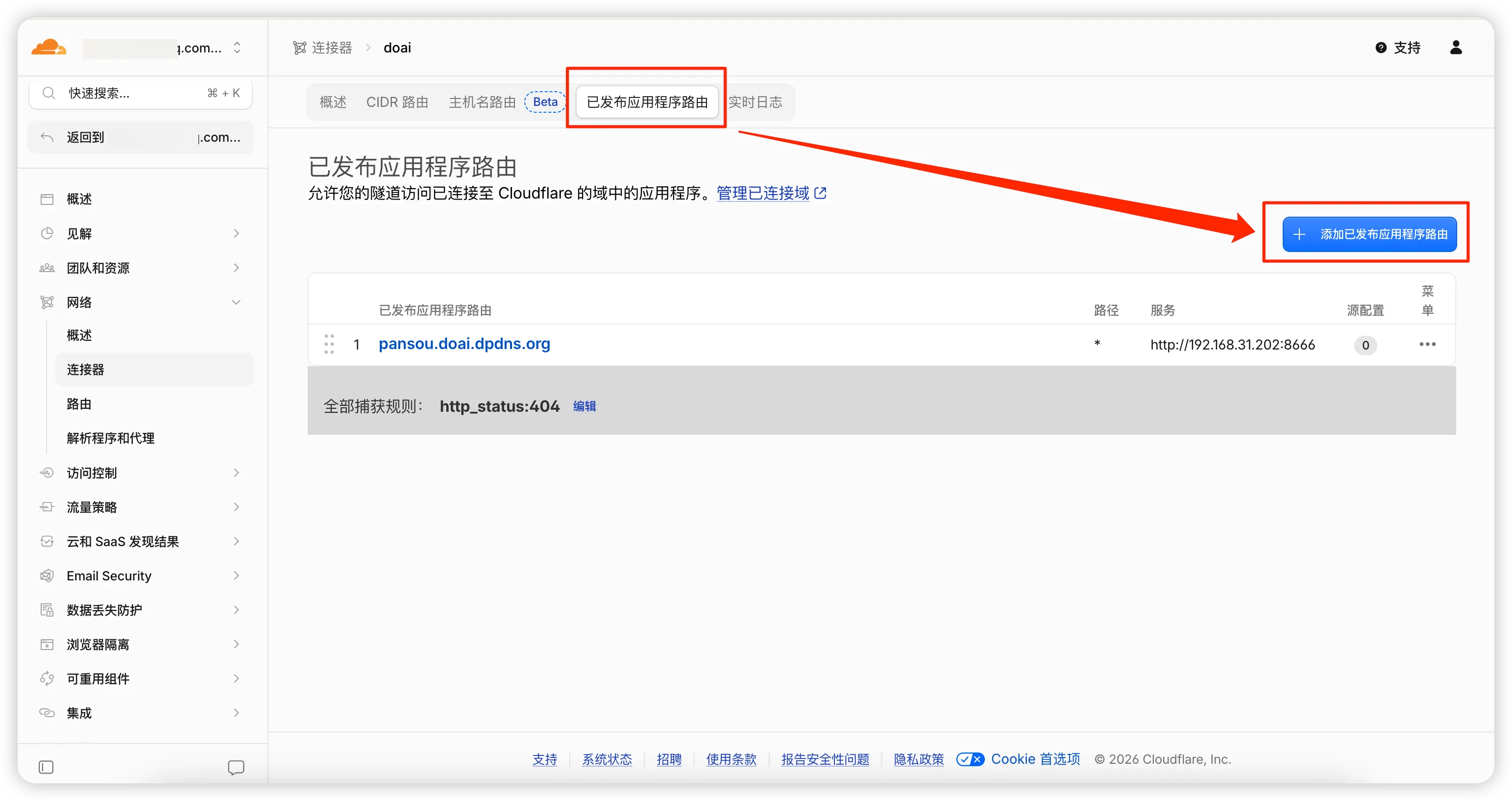The height and width of the screenshot is (801, 1512).
Task: Open the 支持 help menu
Action: click(1397, 48)
